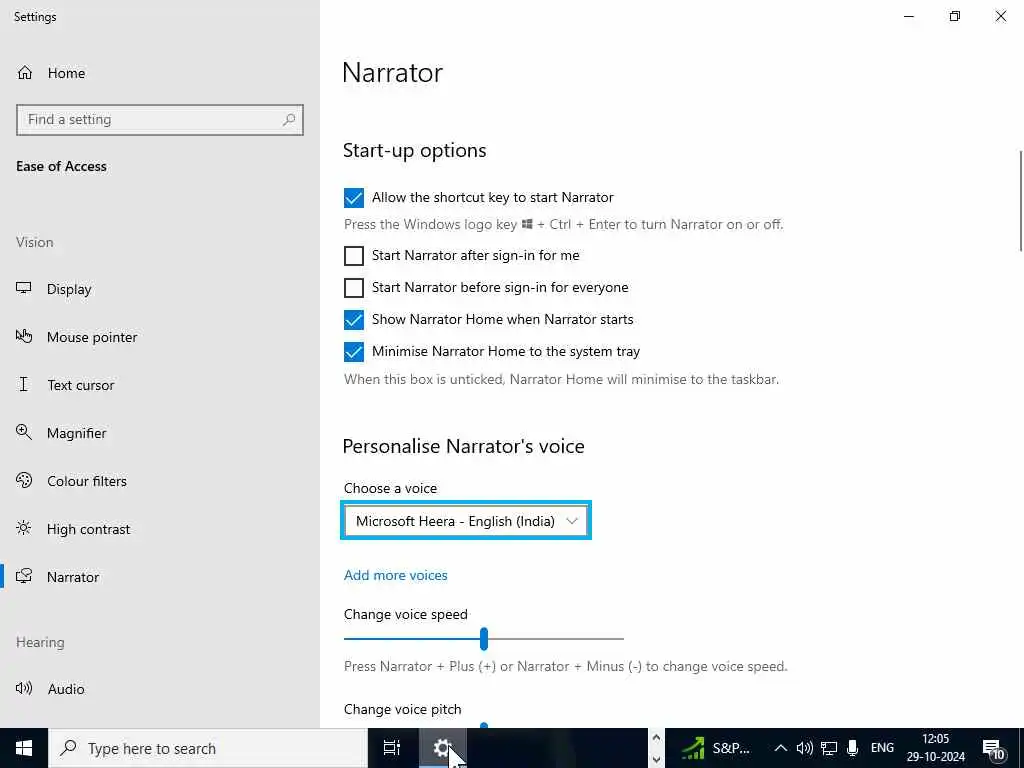1024x768 pixels.
Task: Open Mouse pointer settings page
Action: click(92, 337)
